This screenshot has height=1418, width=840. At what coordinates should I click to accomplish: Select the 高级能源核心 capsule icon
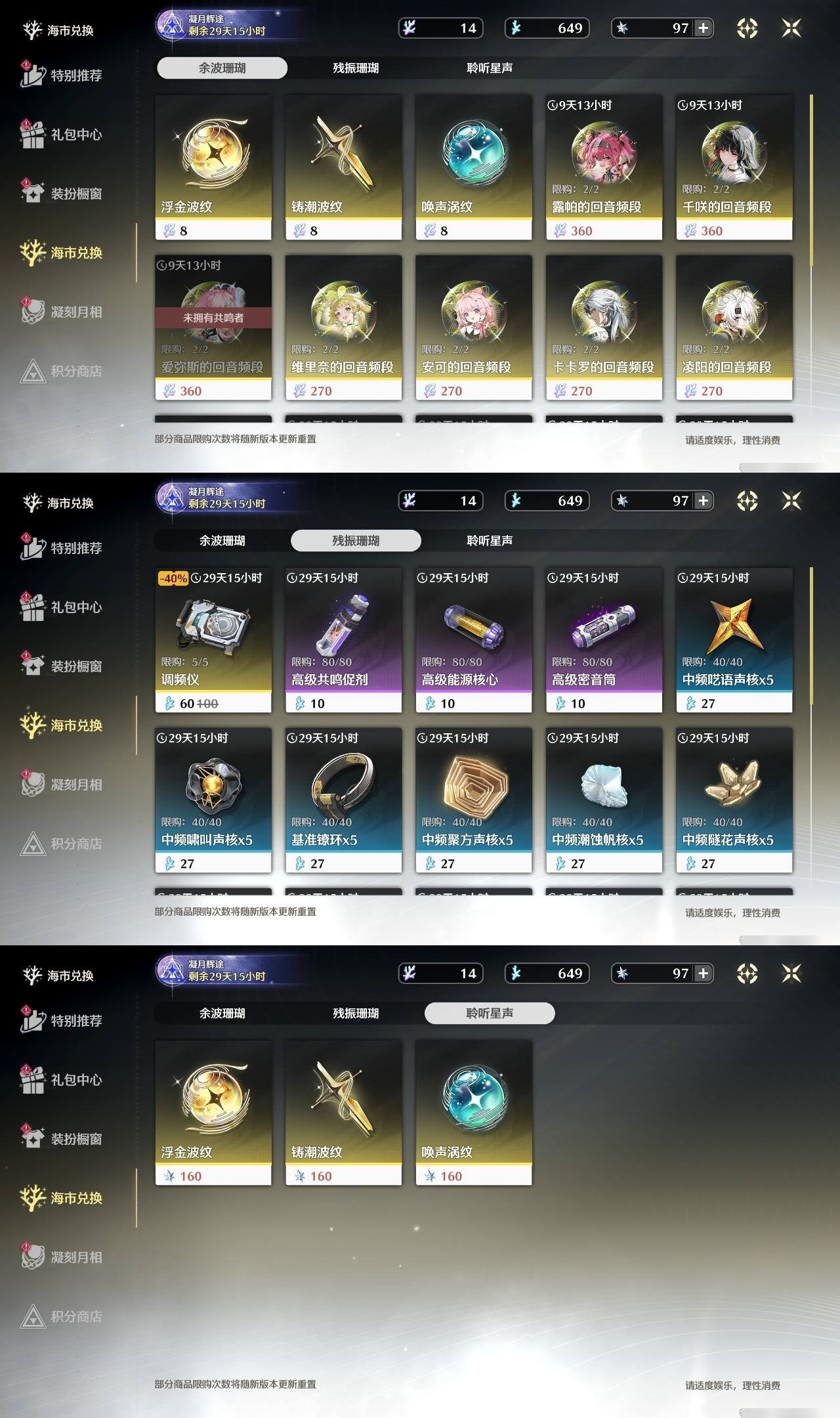pyautogui.click(x=473, y=625)
